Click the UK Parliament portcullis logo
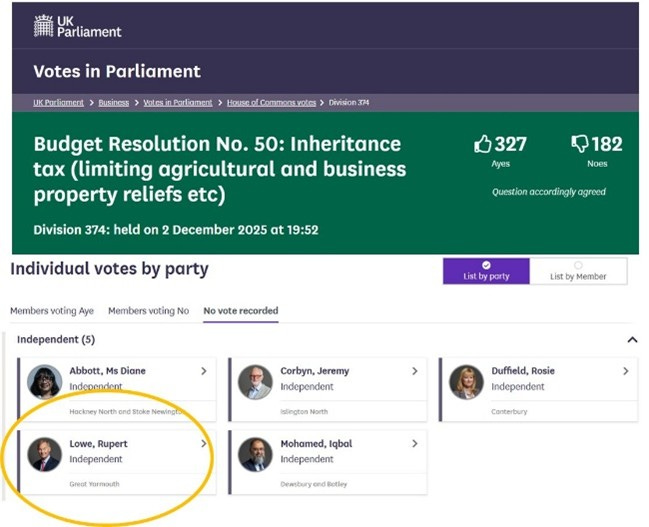The width and height of the screenshot is (649, 527). point(43,25)
